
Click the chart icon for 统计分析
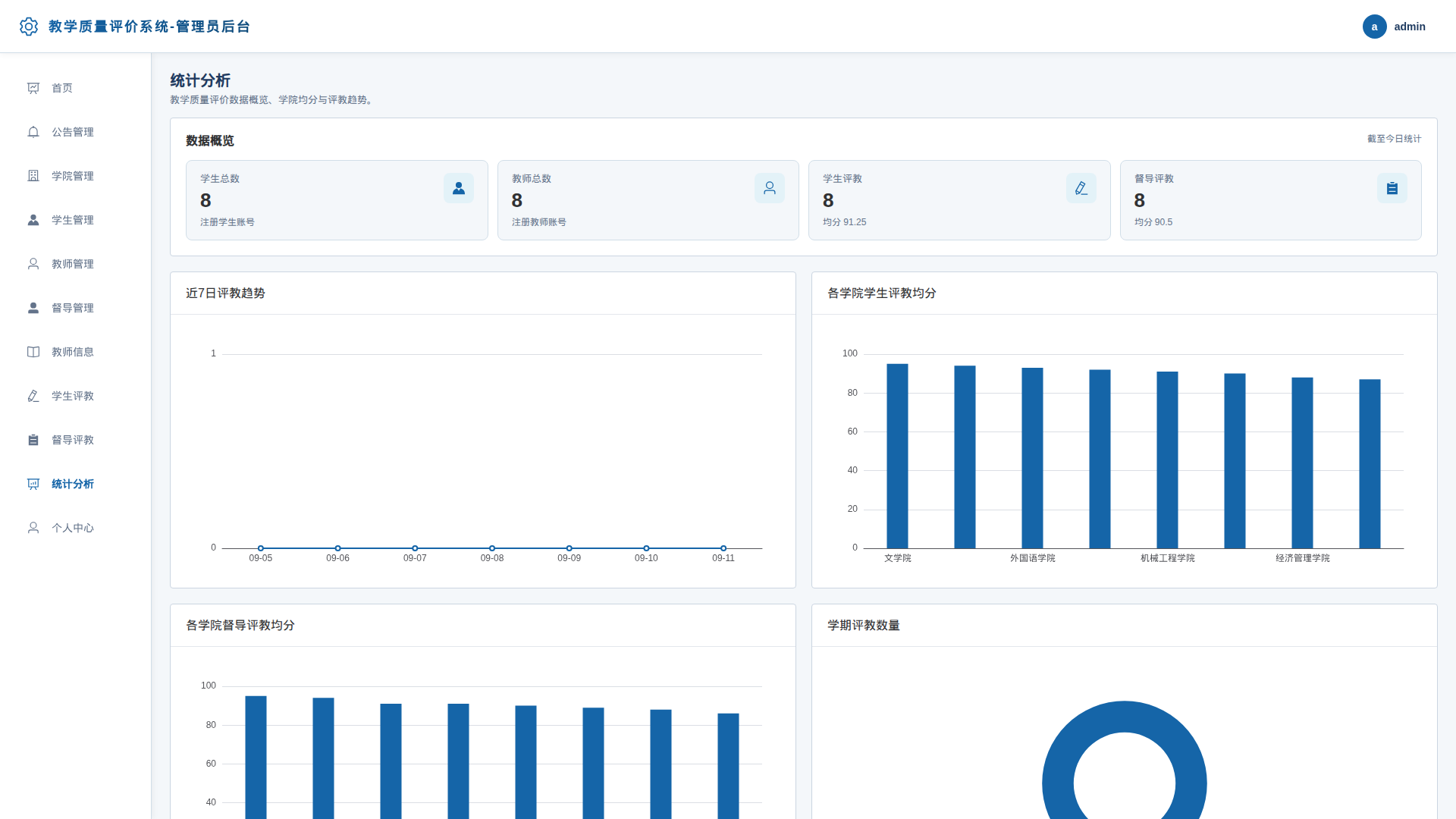pyautogui.click(x=33, y=484)
